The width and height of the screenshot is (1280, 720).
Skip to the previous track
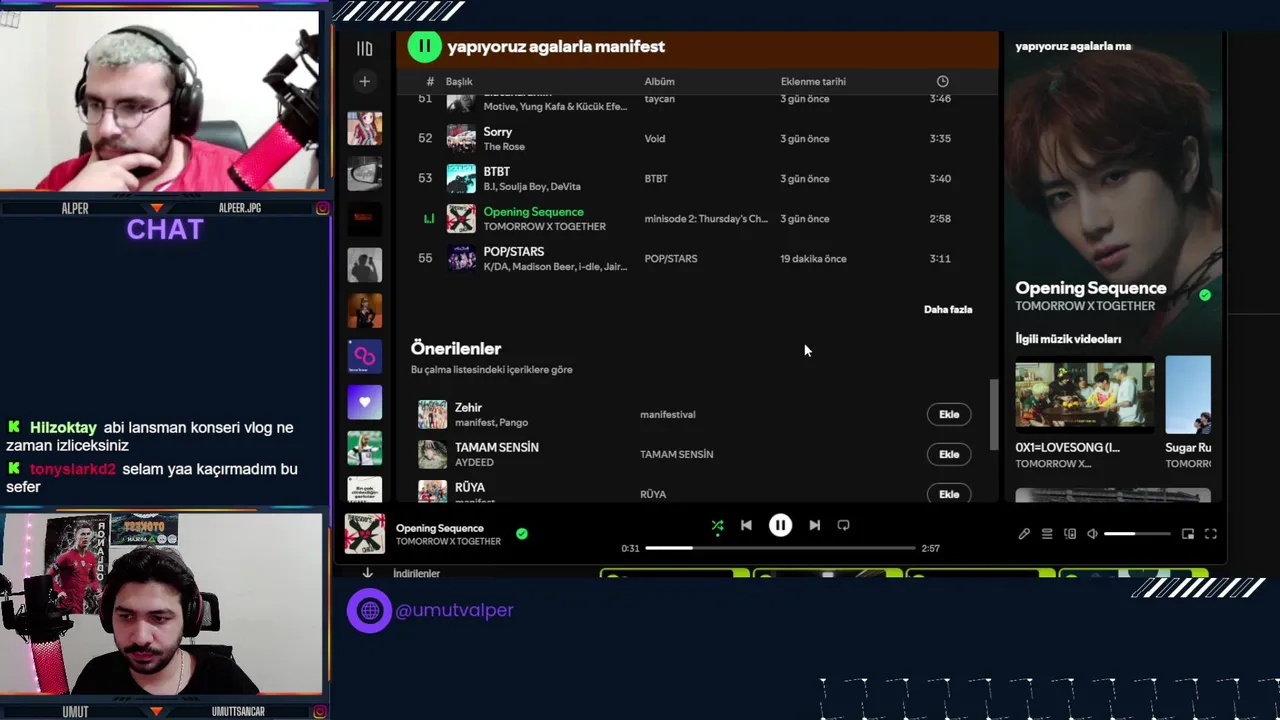[x=746, y=525]
